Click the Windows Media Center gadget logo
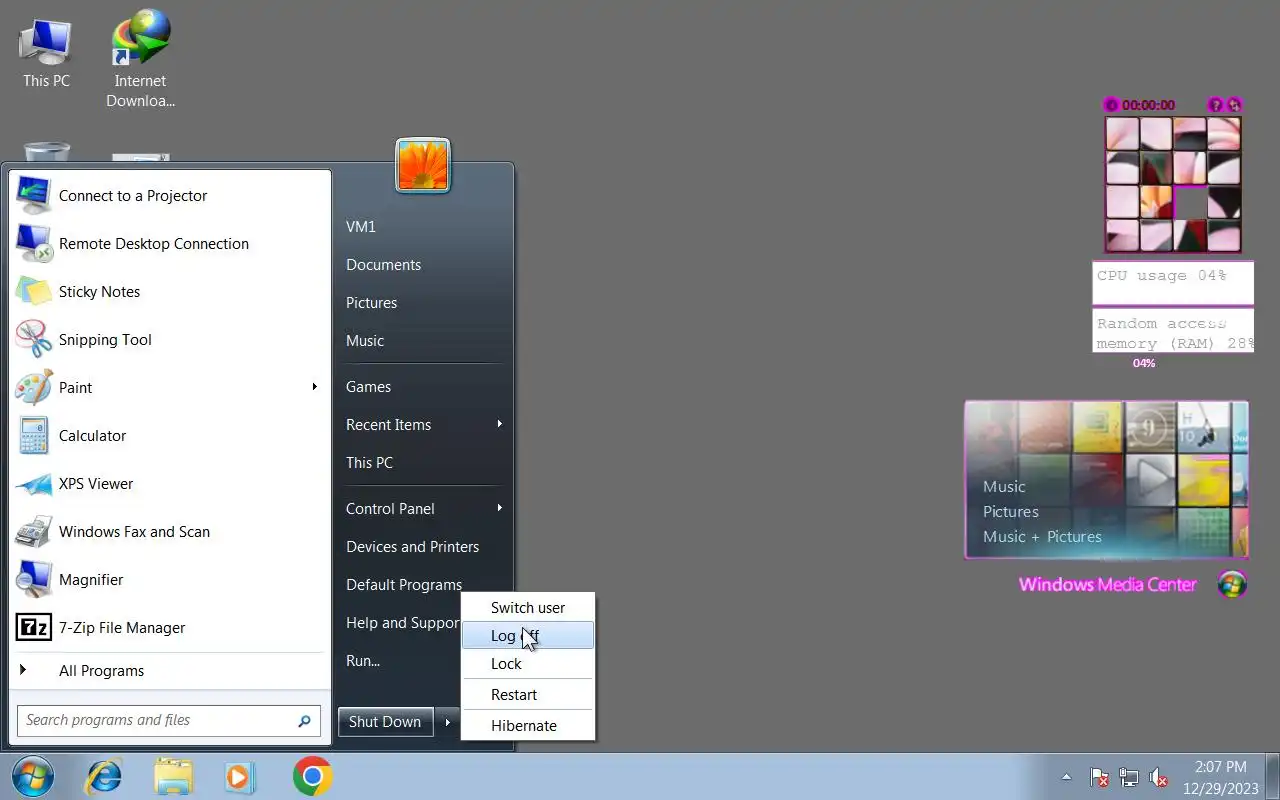The width and height of the screenshot is (1280, 800). click(1232, 584)
